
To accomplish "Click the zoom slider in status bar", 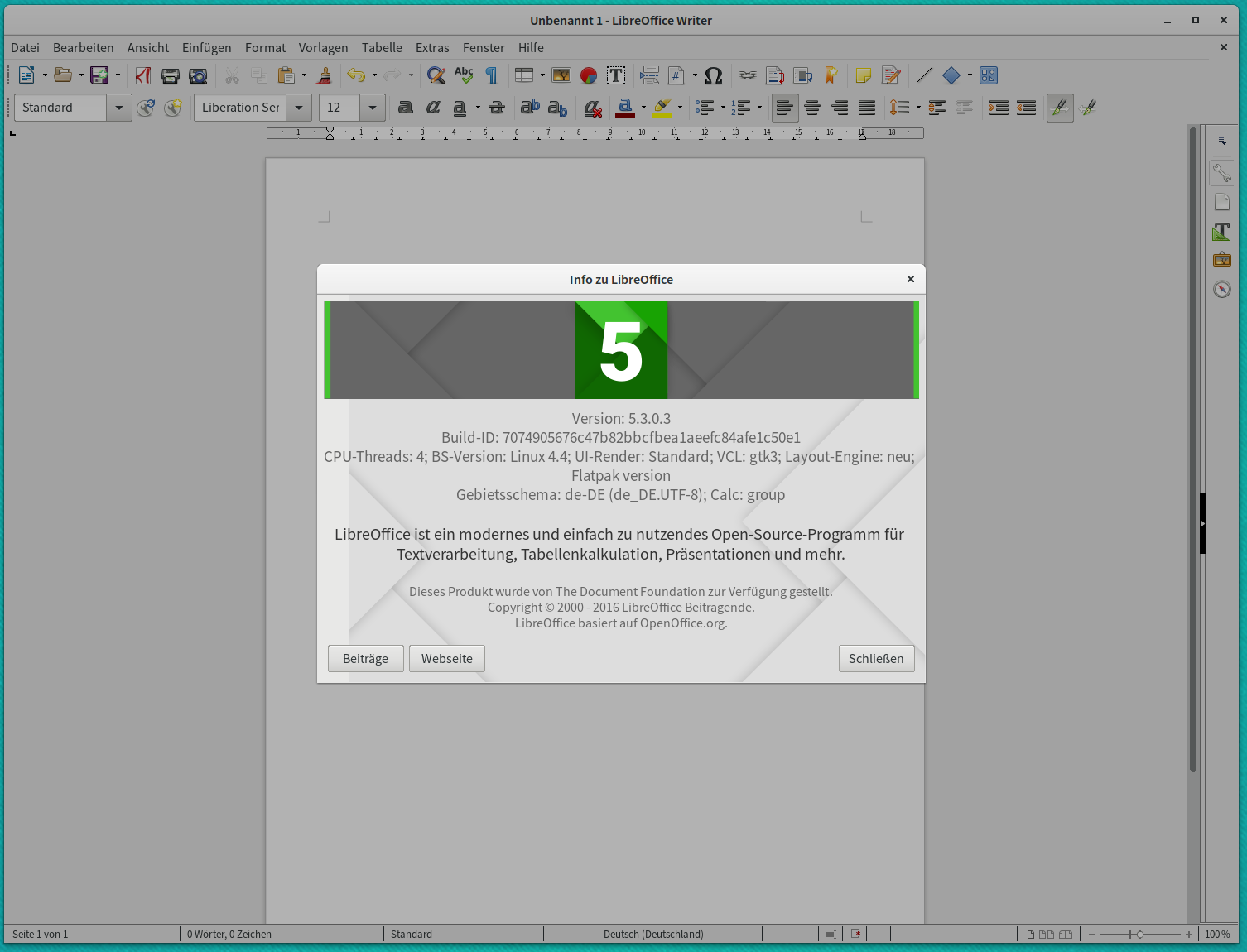I will [1140, 934].
